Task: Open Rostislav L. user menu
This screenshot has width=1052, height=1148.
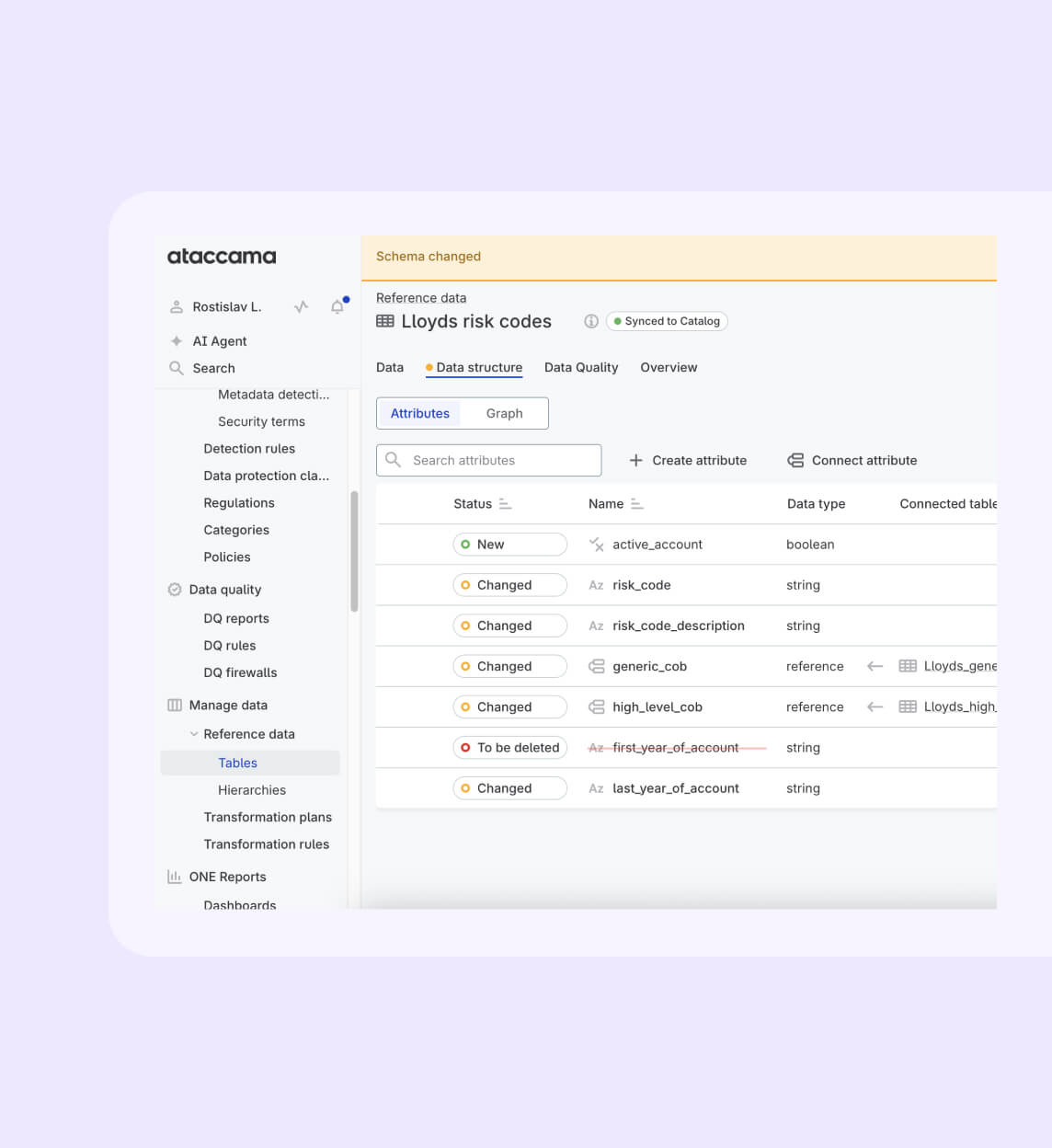Action: (x=227, y=307)
